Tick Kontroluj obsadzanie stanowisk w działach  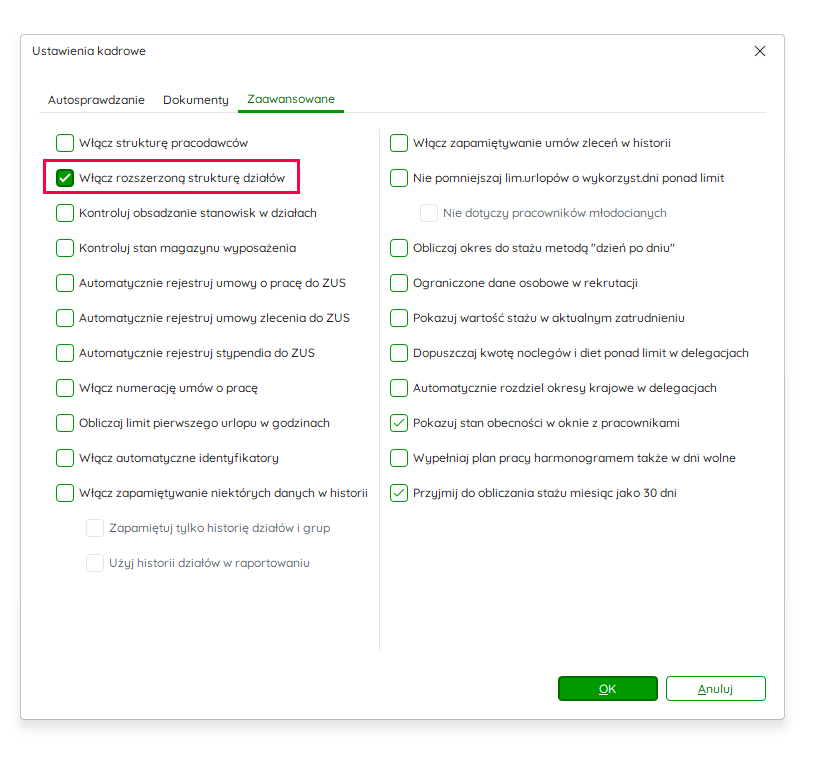click(x=65, y=213)
